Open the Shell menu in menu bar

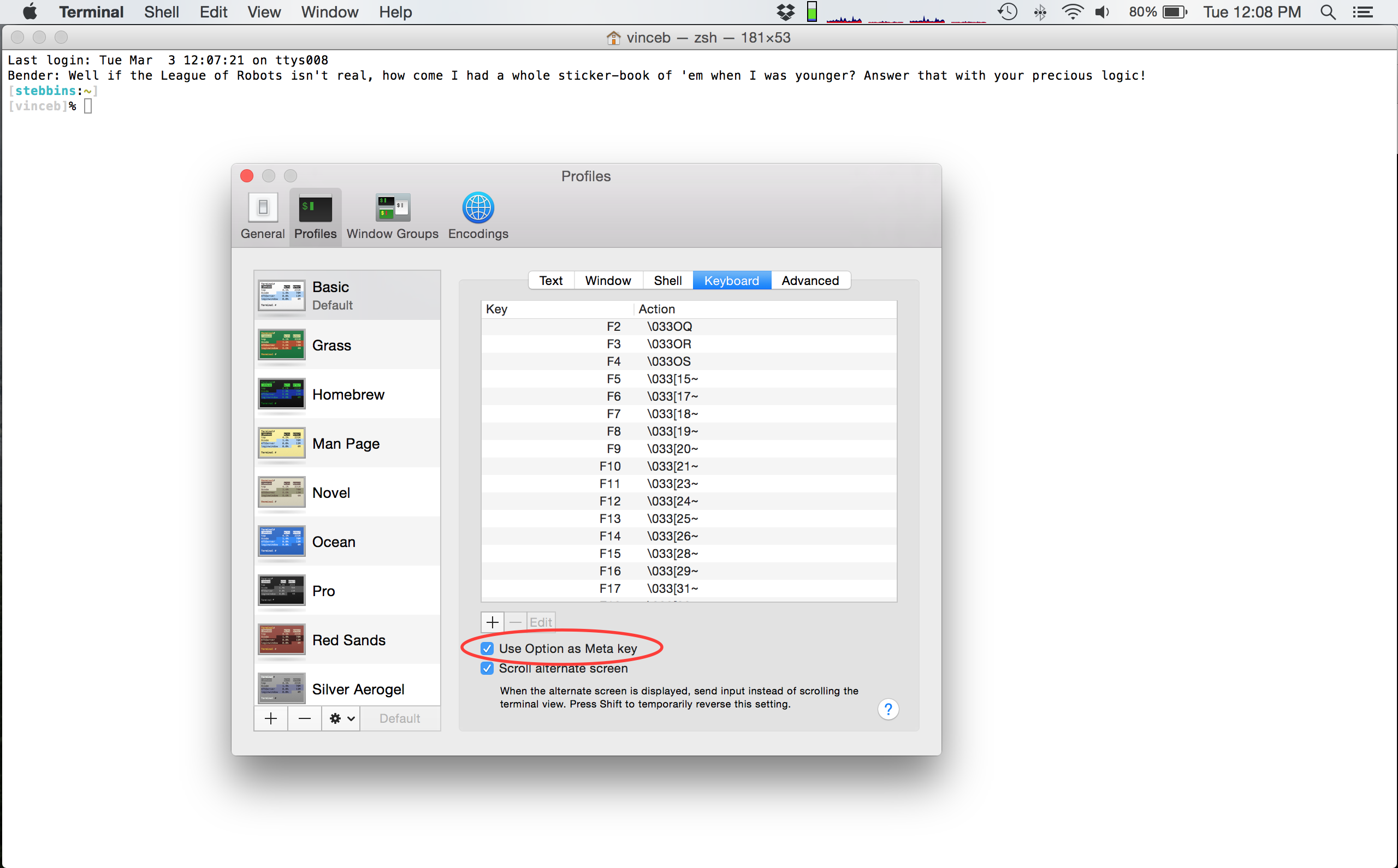coord(161,12)
